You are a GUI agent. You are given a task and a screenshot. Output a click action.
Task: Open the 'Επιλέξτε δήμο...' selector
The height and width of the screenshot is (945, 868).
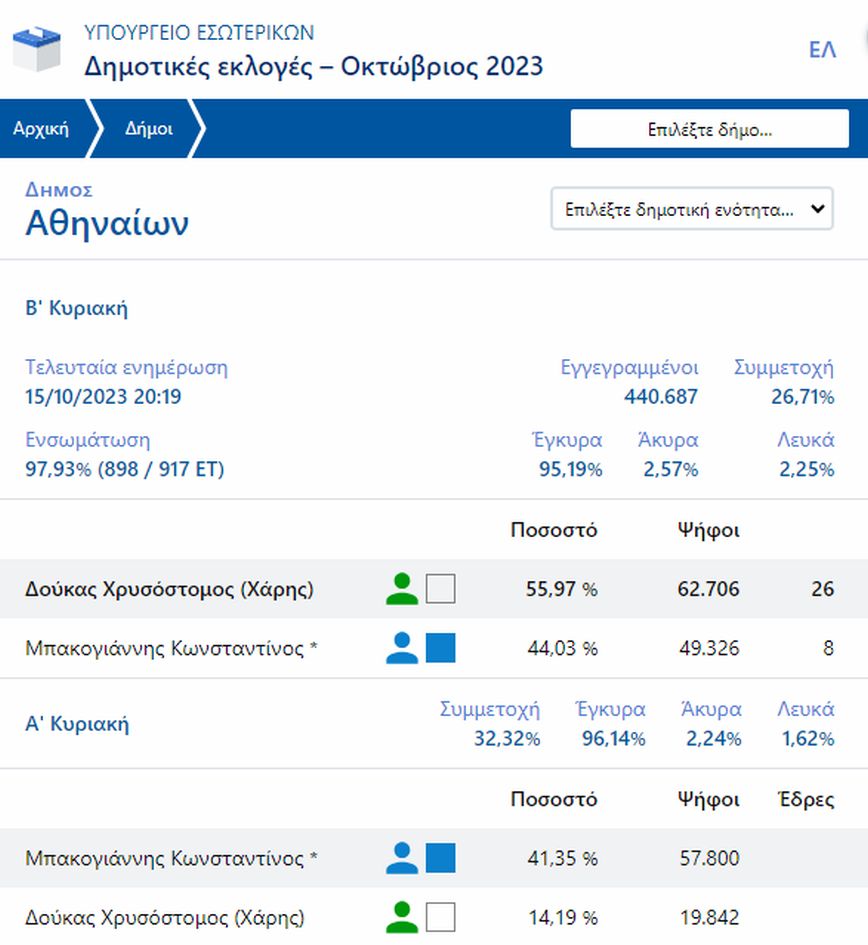(709, 129)
